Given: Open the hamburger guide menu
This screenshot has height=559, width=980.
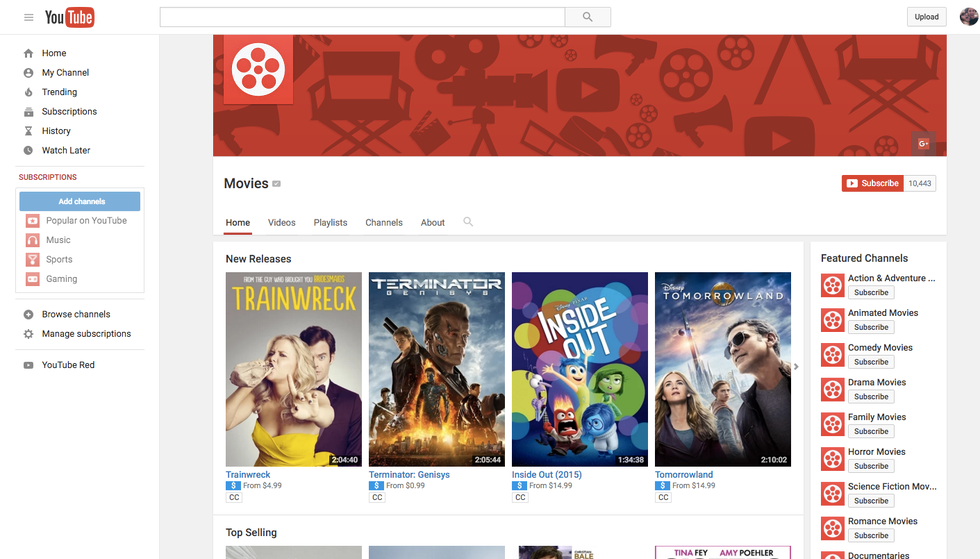Looking at the screenshot, I should coord(28,17).
